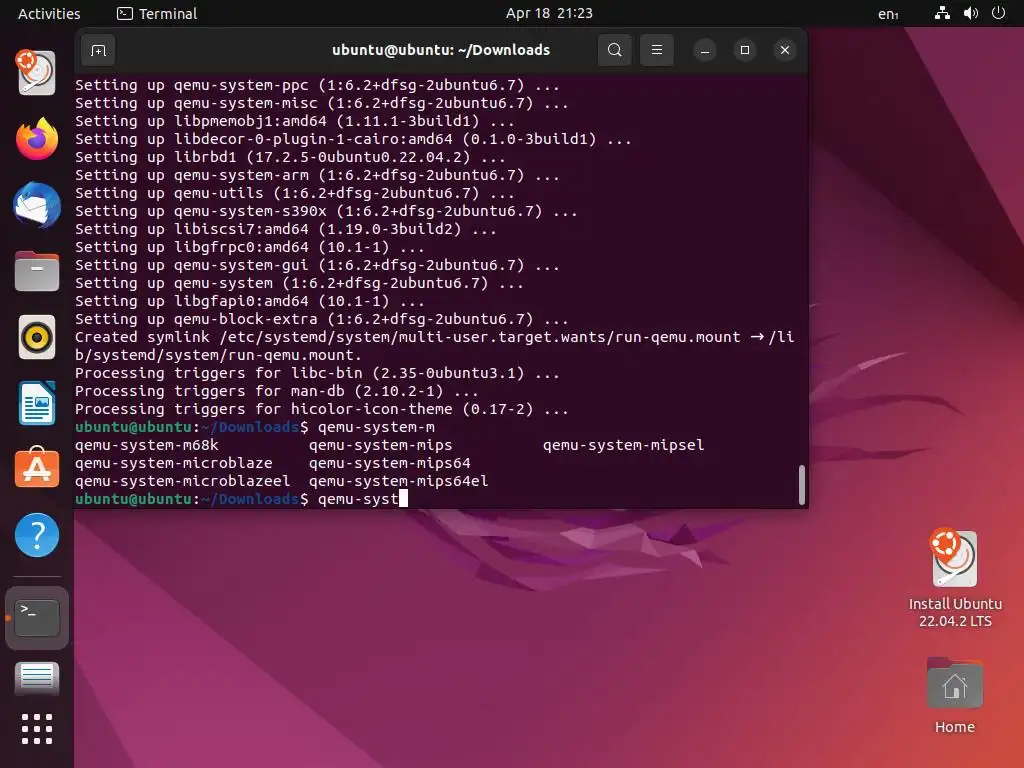Screen dimensions: 1024x768
Task: Click the line Setting up qemu-system-ppc
Action: click(317, 86)
